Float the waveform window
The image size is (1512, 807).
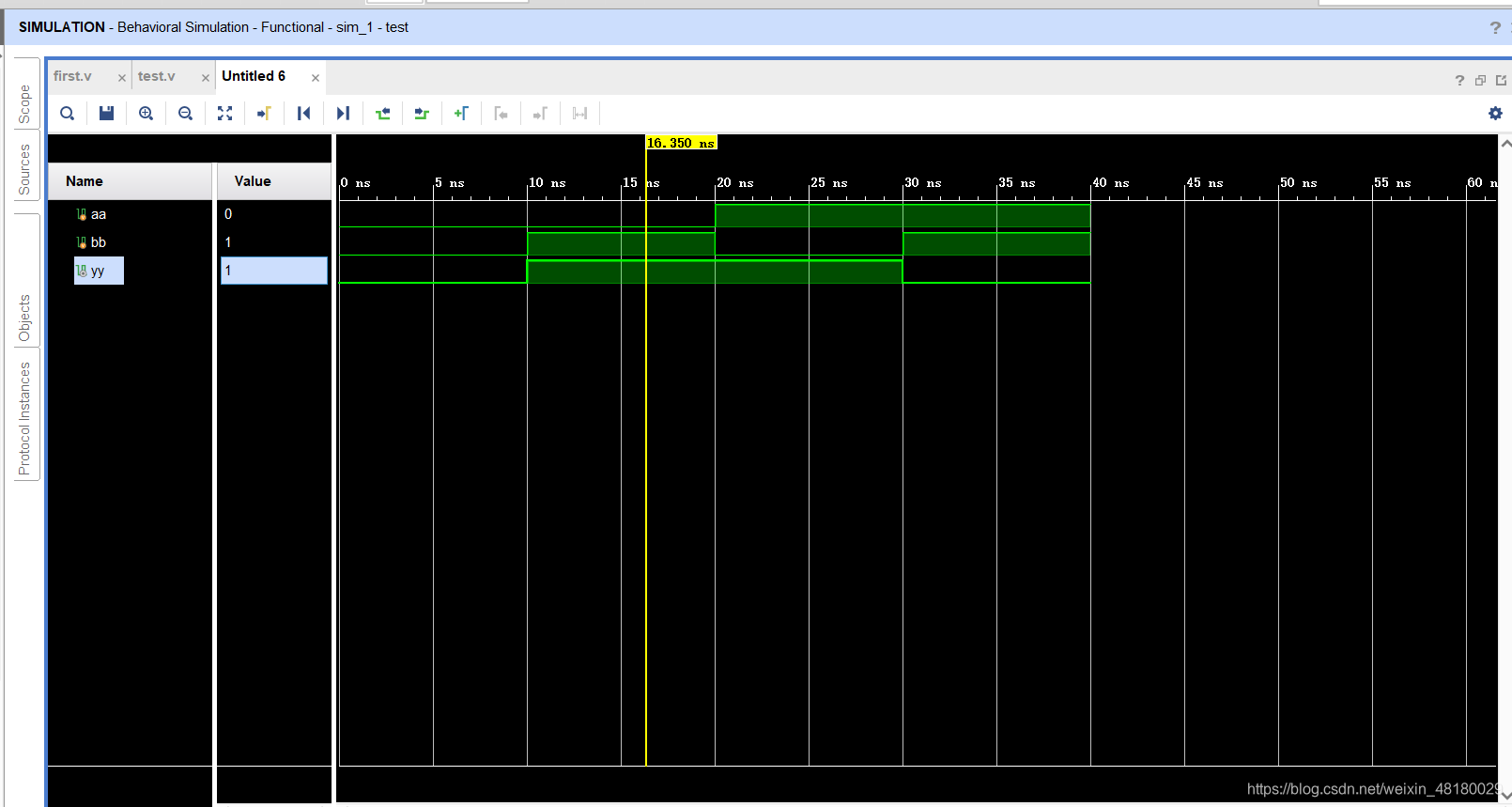tap(1480, 81)
